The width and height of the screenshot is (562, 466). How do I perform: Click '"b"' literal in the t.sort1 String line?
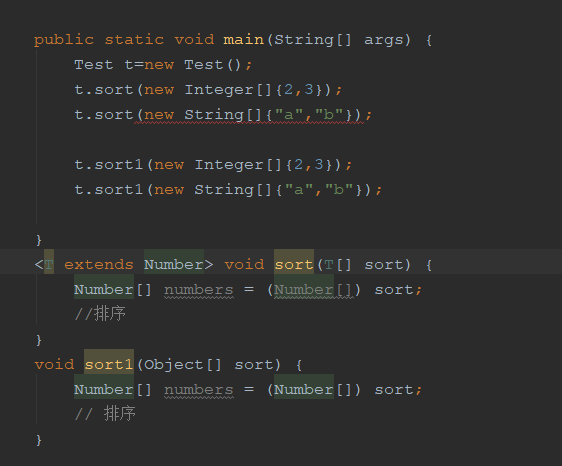[339, 190]
